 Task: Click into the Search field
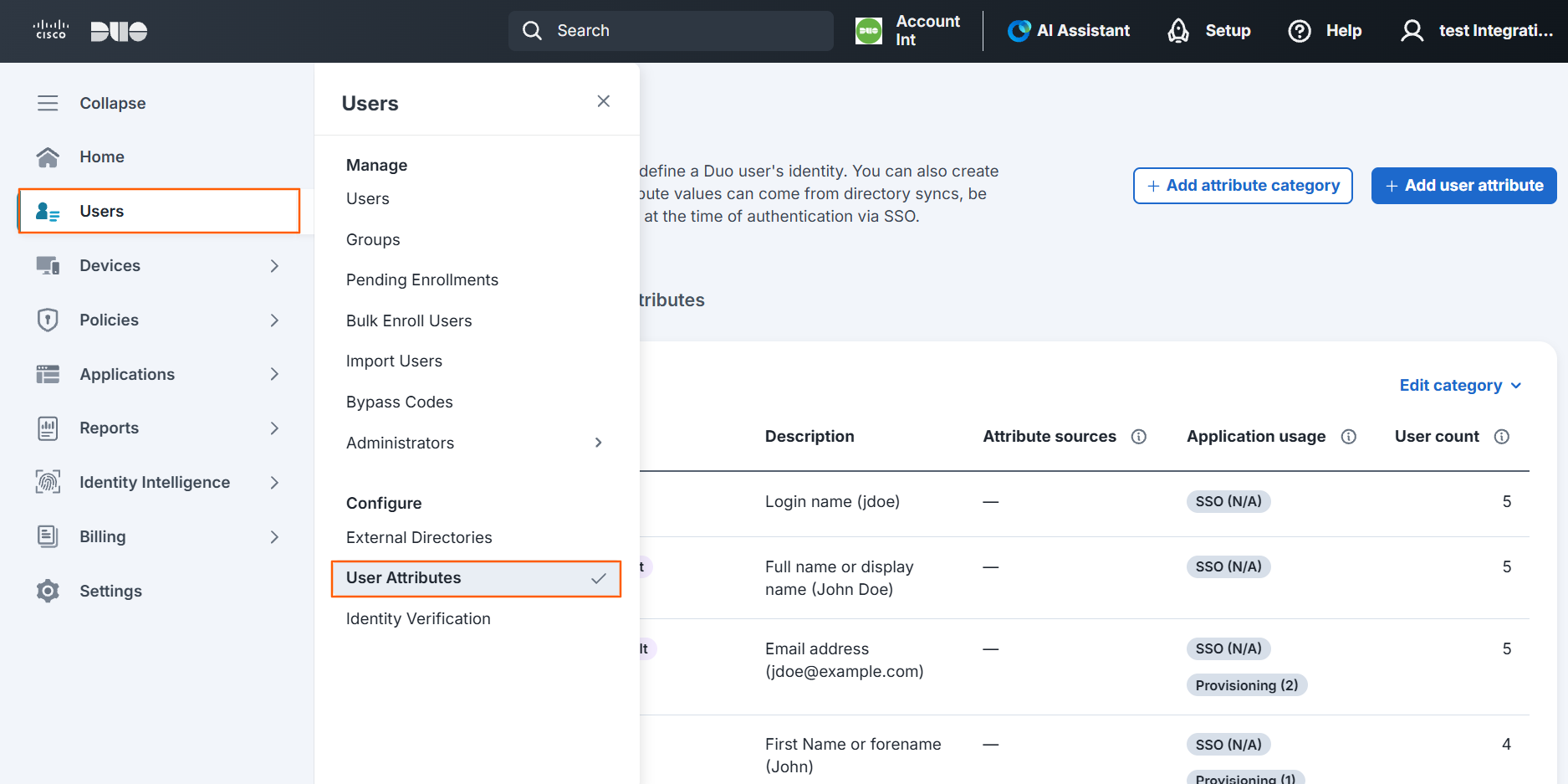tap(671, 31)
